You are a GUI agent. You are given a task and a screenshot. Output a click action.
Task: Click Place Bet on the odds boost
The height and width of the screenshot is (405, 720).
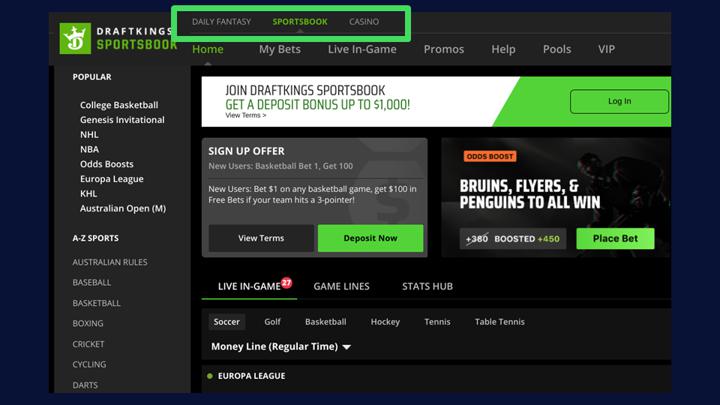point(615,238)
